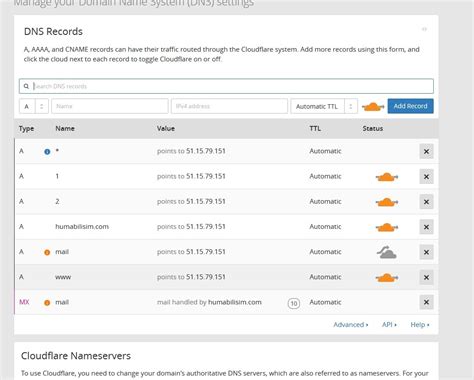Screen dimensions: 474x380
Task: Toggle orange cloud on record 2
Action: click(x=387, y=202)
